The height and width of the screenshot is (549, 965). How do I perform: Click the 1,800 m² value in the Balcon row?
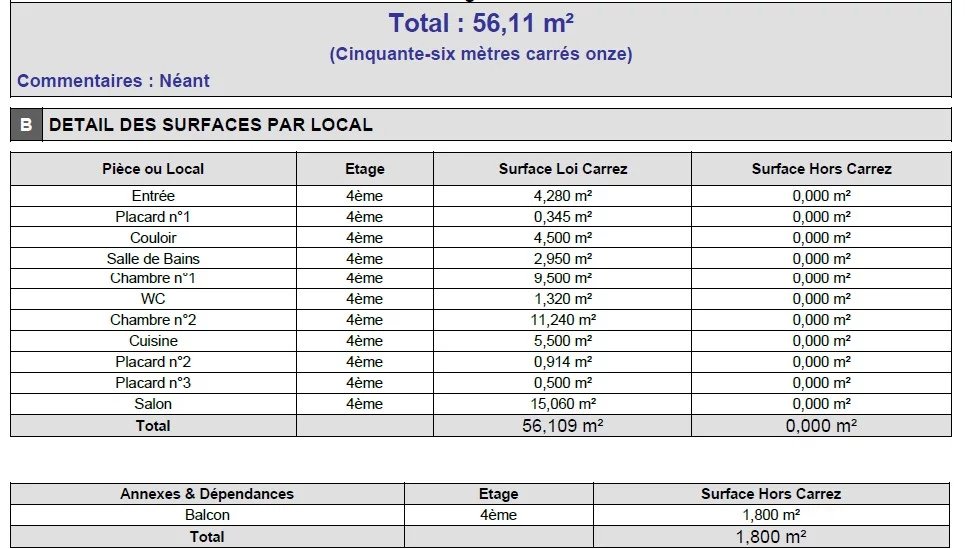pos(770,515)
